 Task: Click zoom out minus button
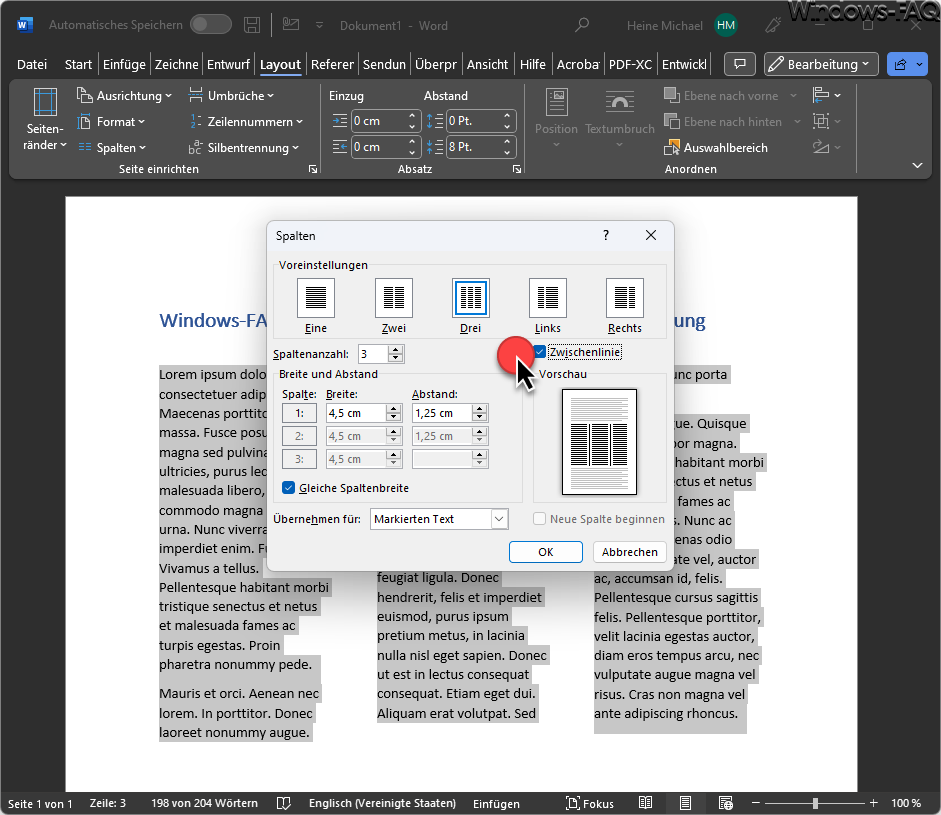[756, 803]
